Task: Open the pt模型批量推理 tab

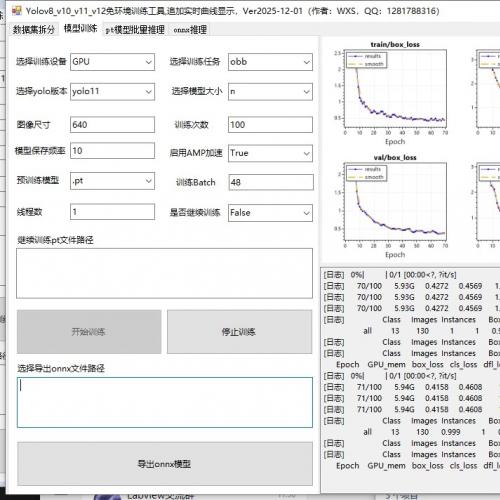Action: tap(135, 30)
